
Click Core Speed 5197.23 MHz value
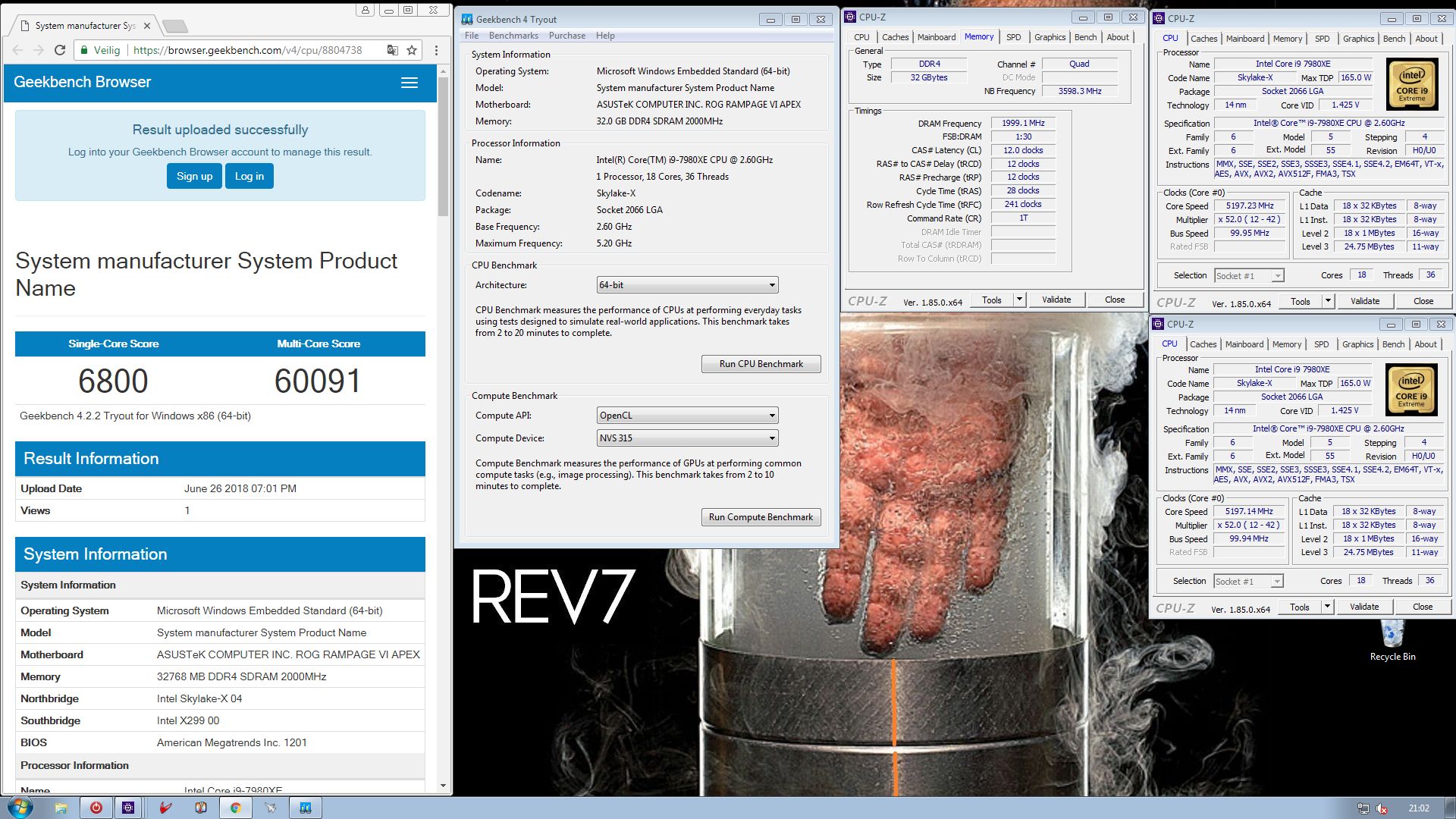tap(1250, 206)
